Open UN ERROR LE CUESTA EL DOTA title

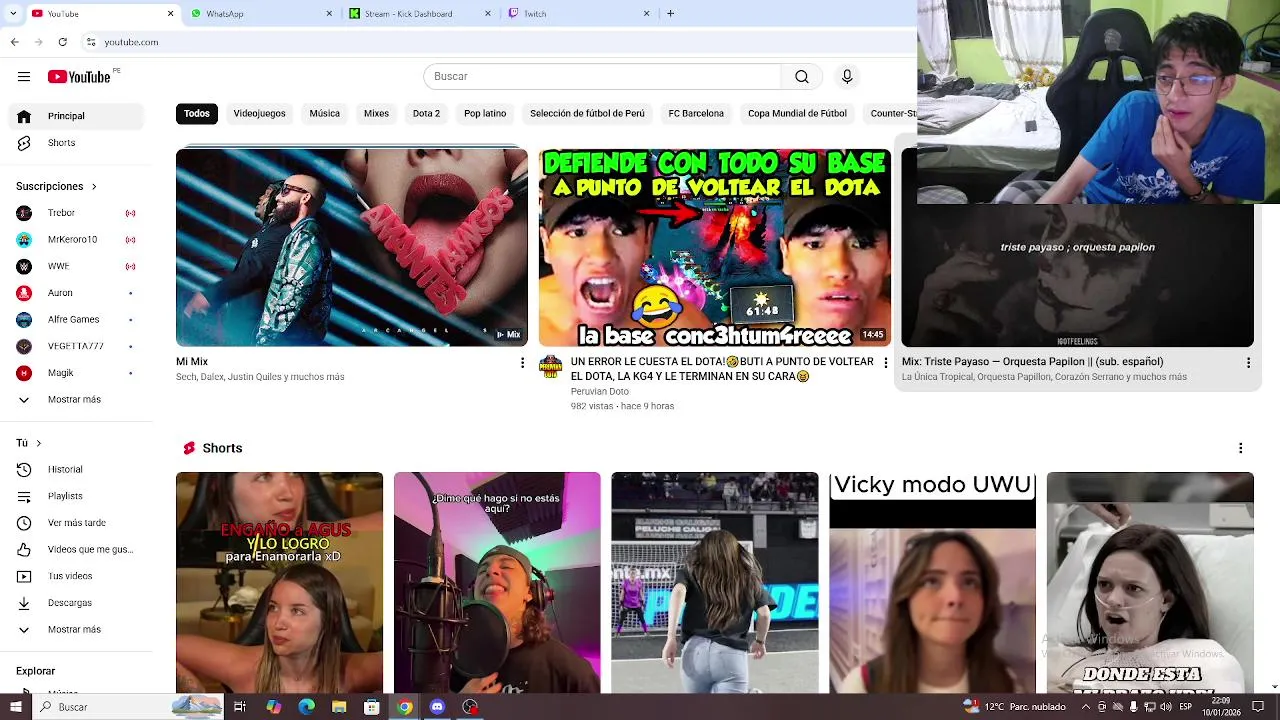click(x=721, y=369)
